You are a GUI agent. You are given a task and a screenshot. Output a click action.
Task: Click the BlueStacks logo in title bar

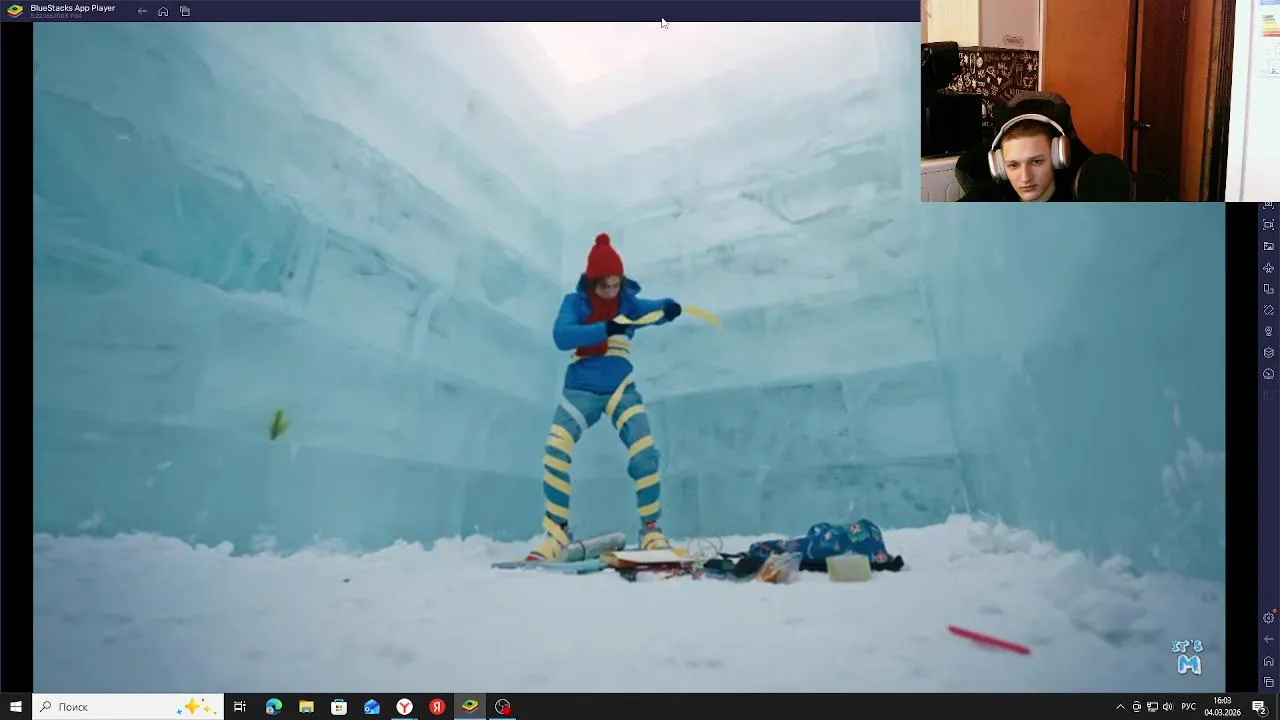pyautogui.click(x=15, y=10)
